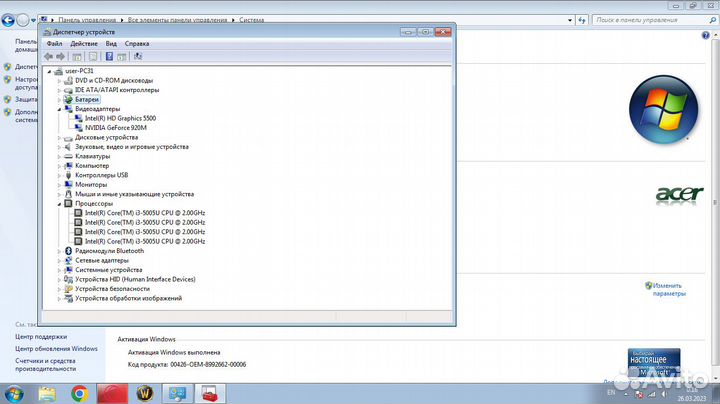This screenshot has width=720, height=404.
Task: Click the sound devices speaker icon
Action: click(x=68, y=147)
